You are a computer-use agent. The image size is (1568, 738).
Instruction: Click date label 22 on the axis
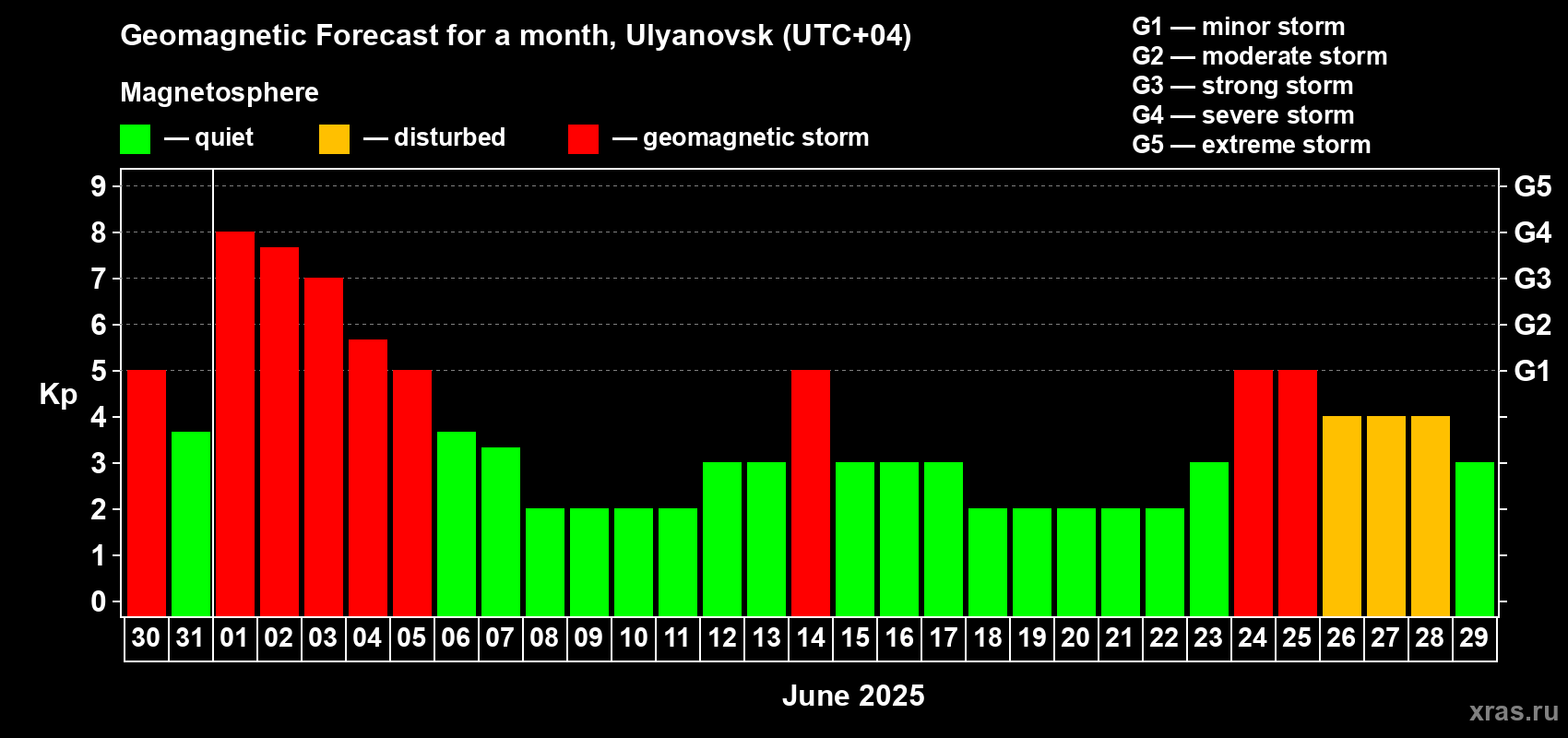[1164, 638]
